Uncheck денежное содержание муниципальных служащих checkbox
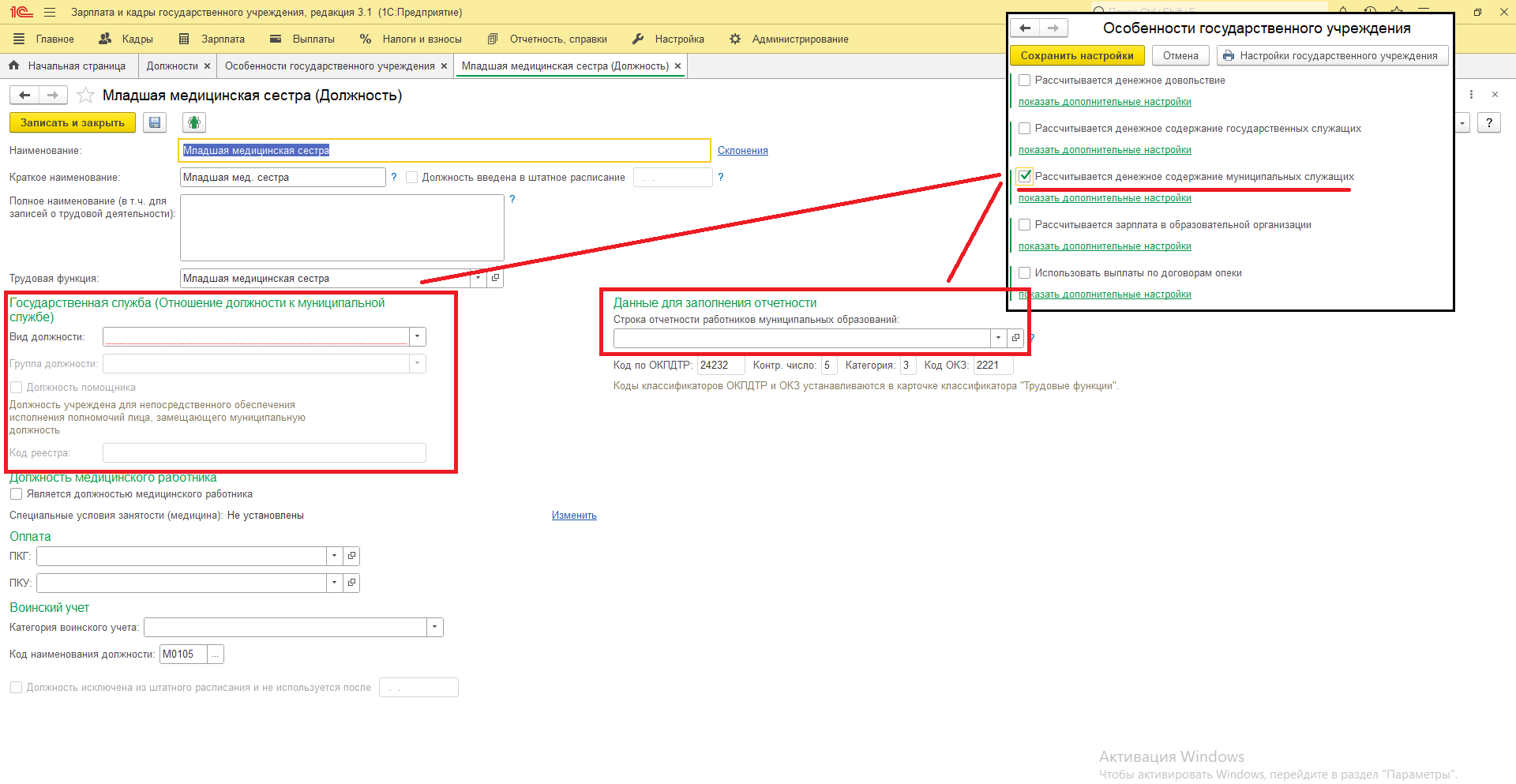Screen dimensions: 1516x784 [x=1025, y=177]
